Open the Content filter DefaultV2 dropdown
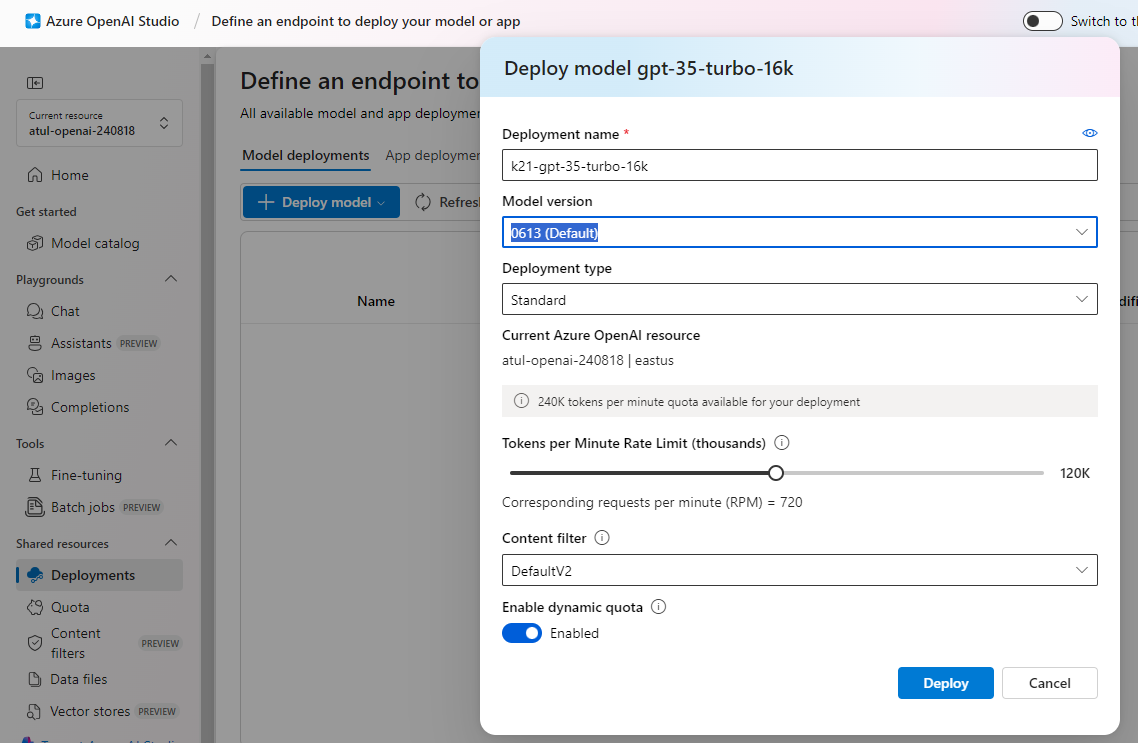The image size is (1138, 743). [799, 570]
